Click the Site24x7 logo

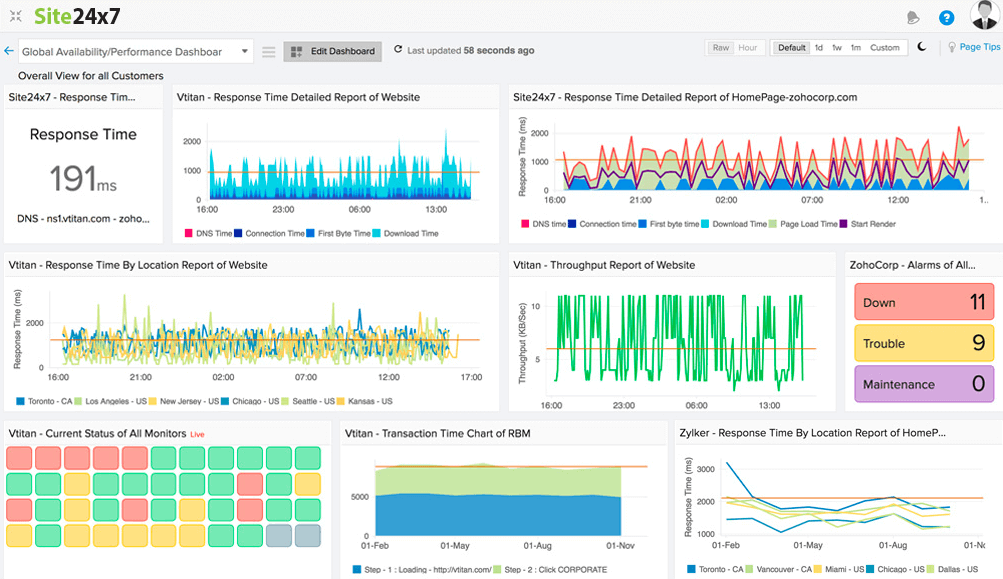(77, 16)
